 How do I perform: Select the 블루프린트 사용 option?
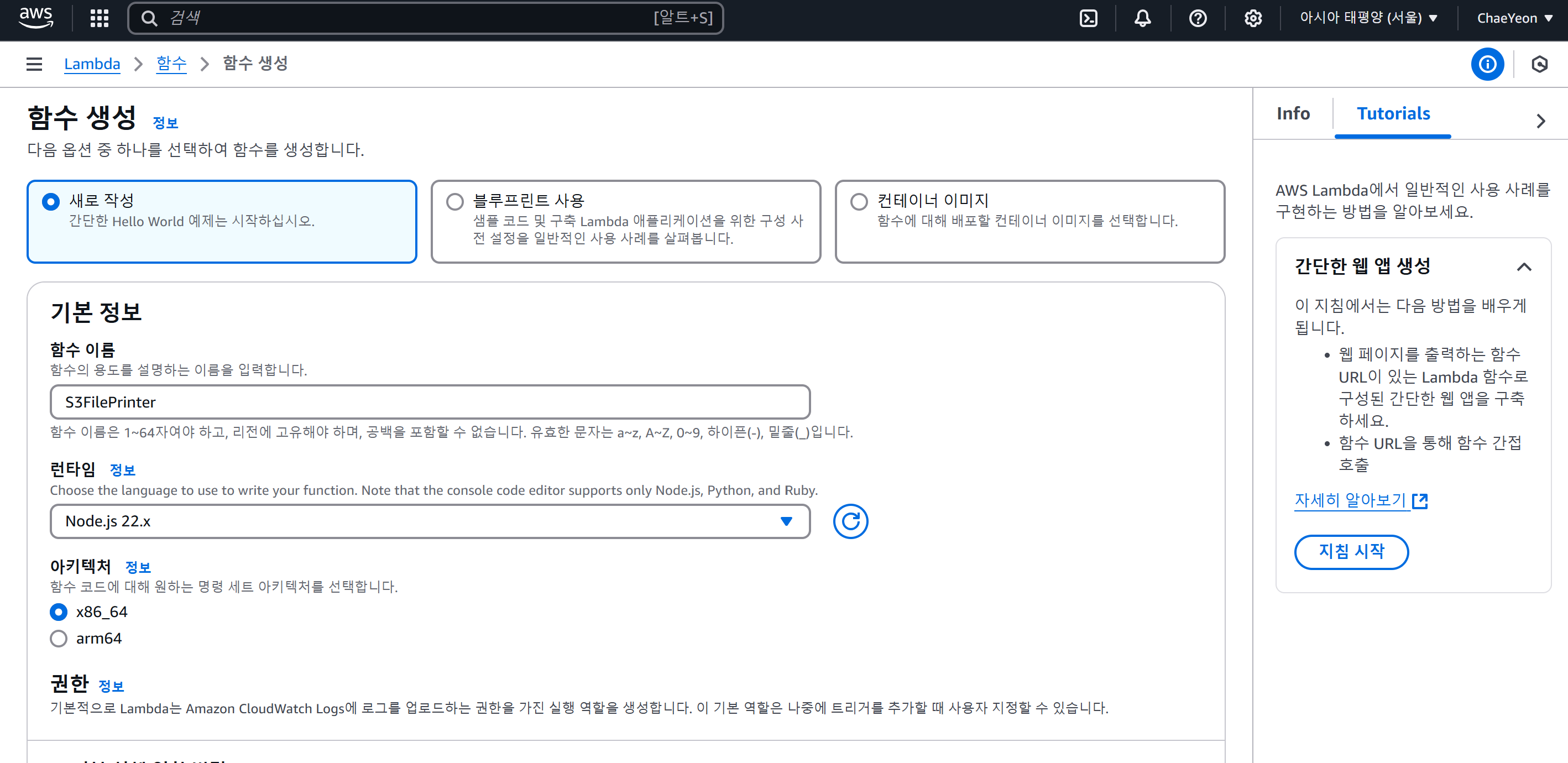[454, 202]
